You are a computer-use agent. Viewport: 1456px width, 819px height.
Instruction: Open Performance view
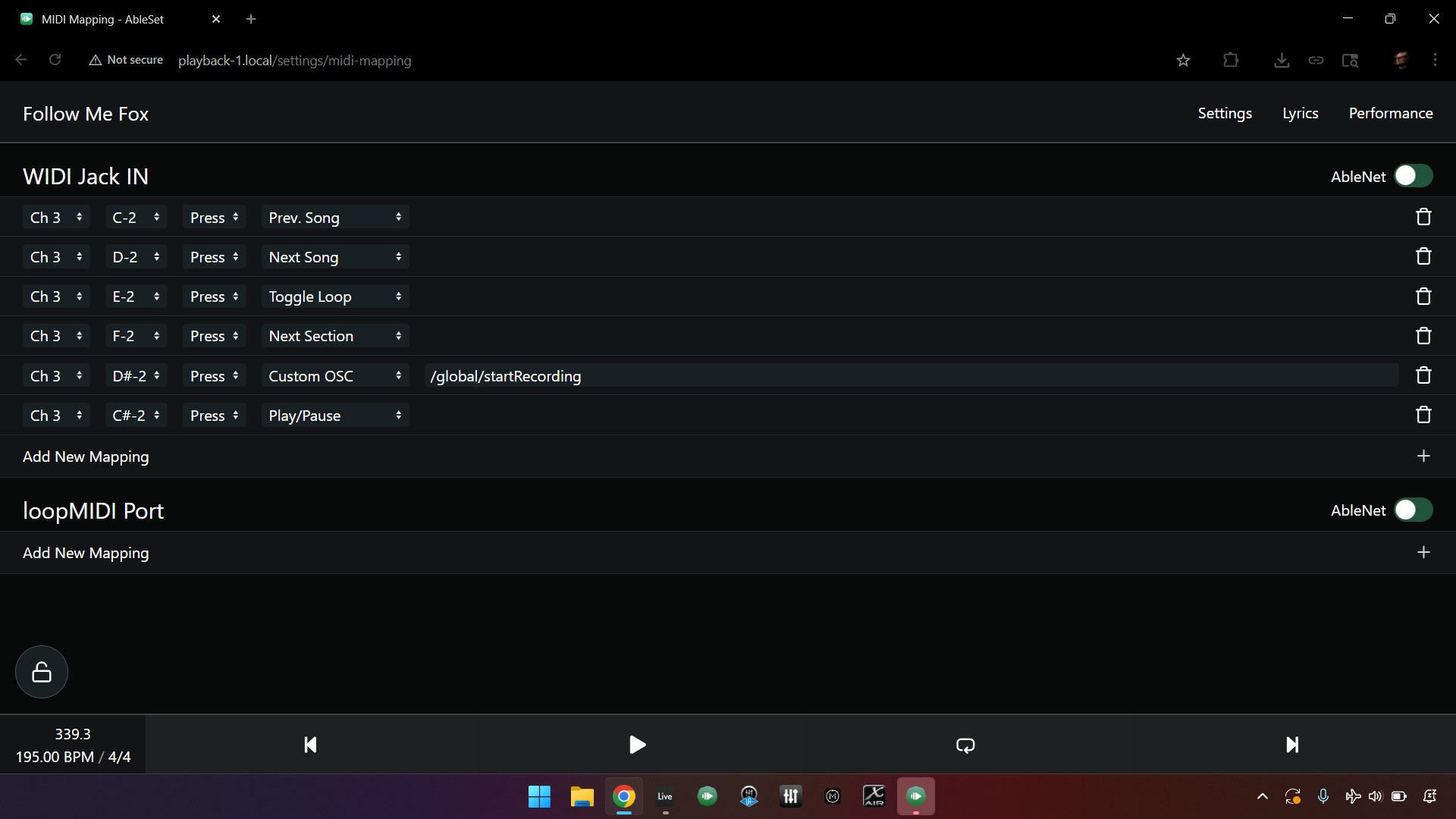tap(1390, 113)
